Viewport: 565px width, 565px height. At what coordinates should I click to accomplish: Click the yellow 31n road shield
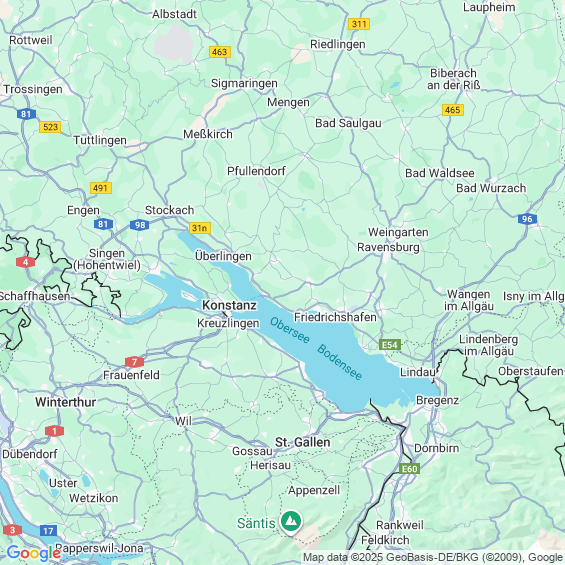(x=200, y=228)
